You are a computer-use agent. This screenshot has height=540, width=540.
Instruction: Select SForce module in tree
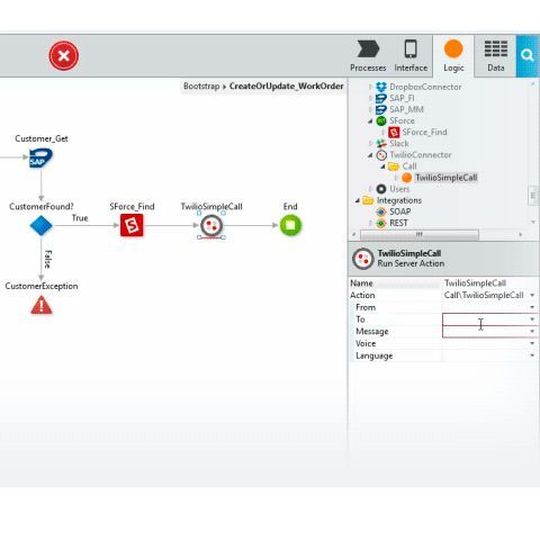[402, 121]
